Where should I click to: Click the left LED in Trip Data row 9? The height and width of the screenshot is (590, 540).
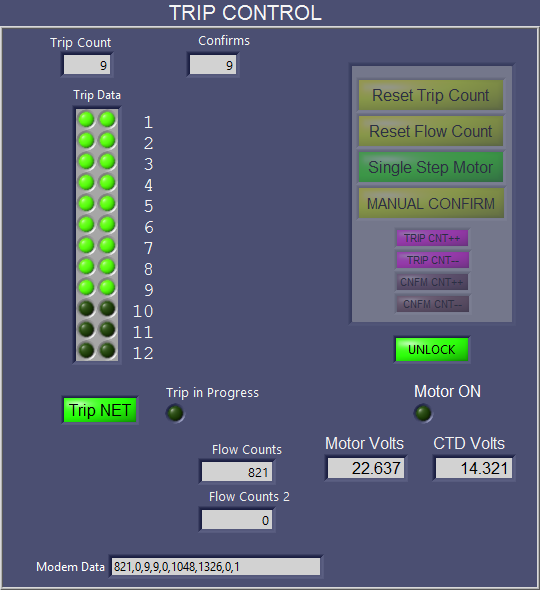click(86, 287)
